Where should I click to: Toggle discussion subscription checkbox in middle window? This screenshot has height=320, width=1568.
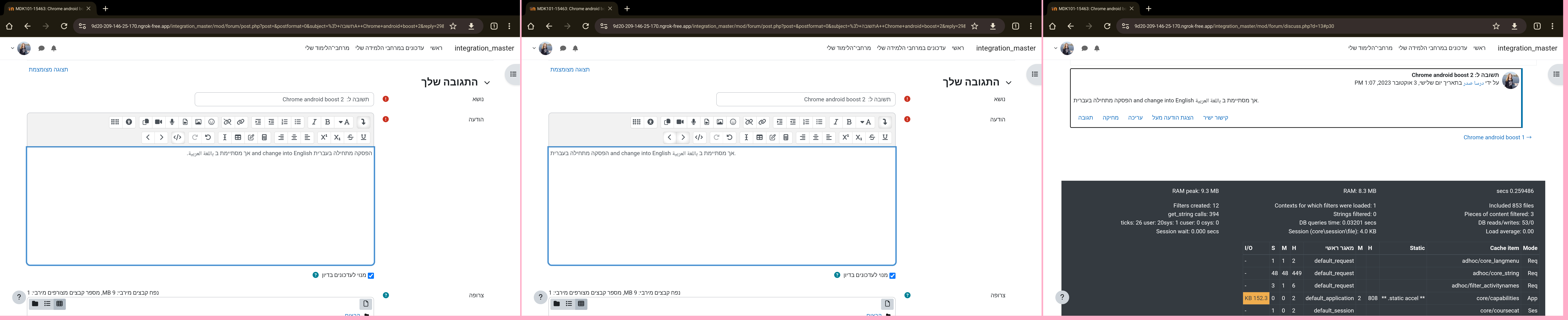click(x=892, y=276)
